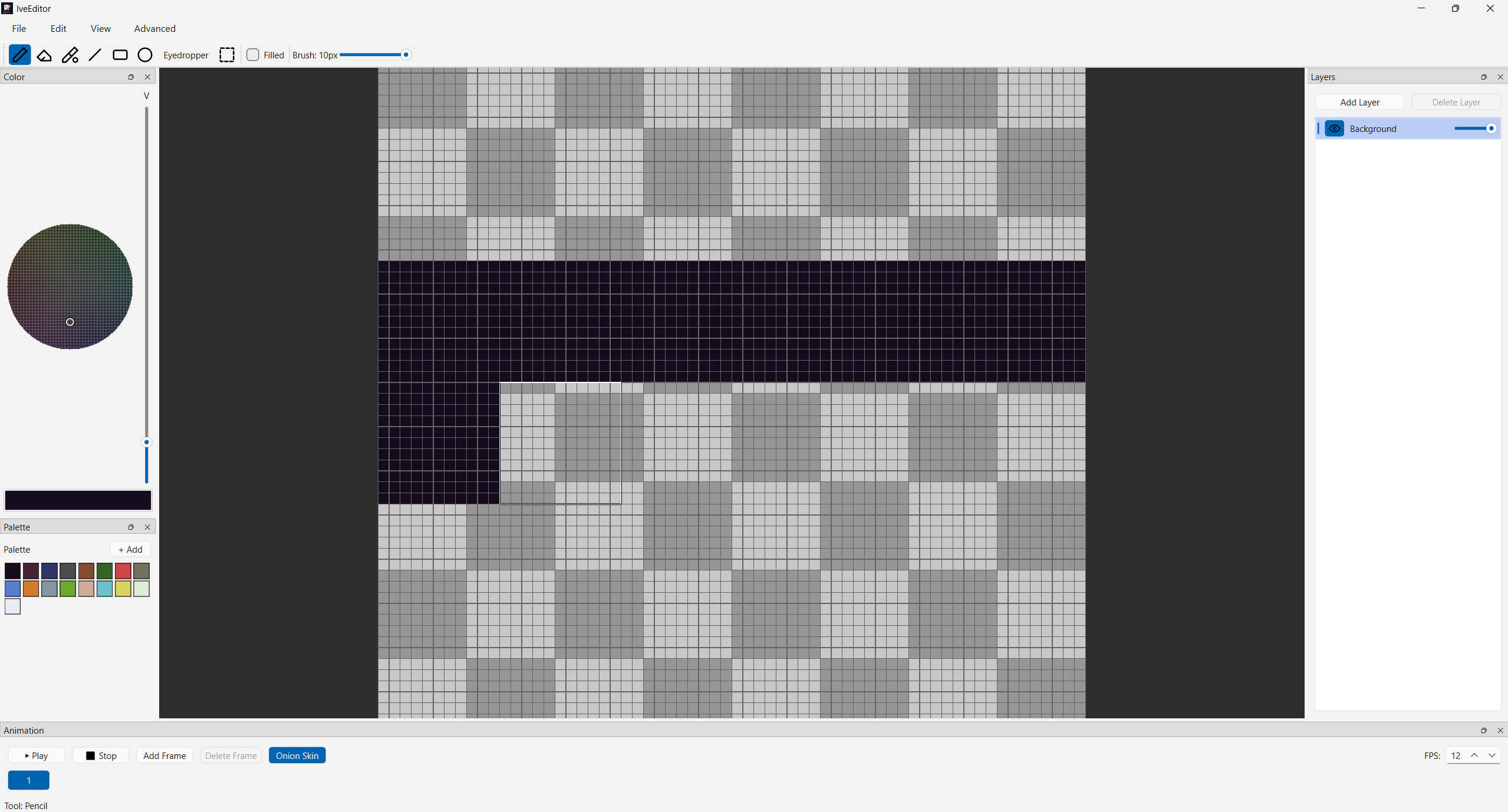Select the olive gray palette swatch
Image resolution: width=1508 pixels, height=812 pixels.
tap(141, 570)
